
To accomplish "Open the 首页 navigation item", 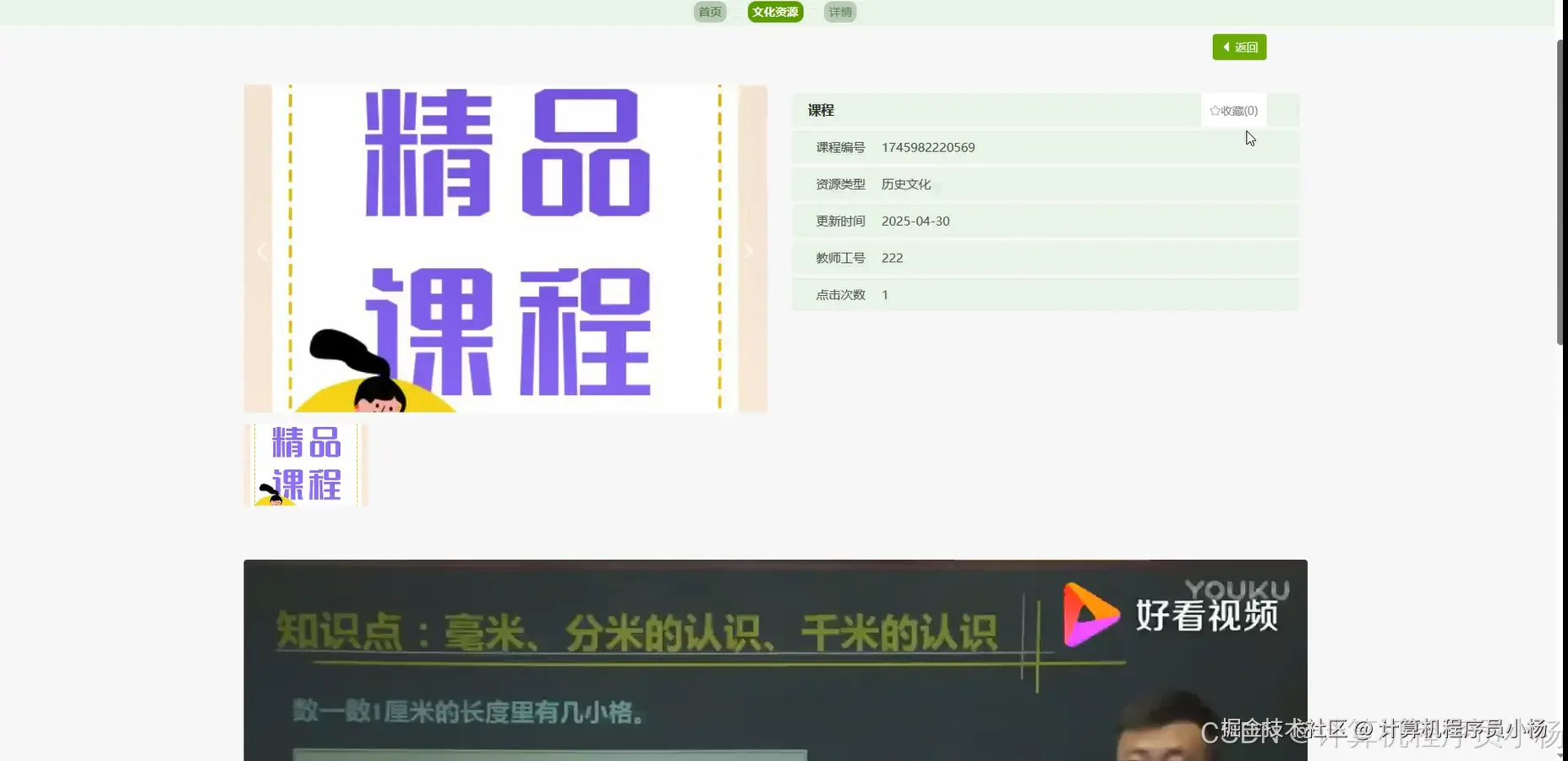I will pos(708,12).
